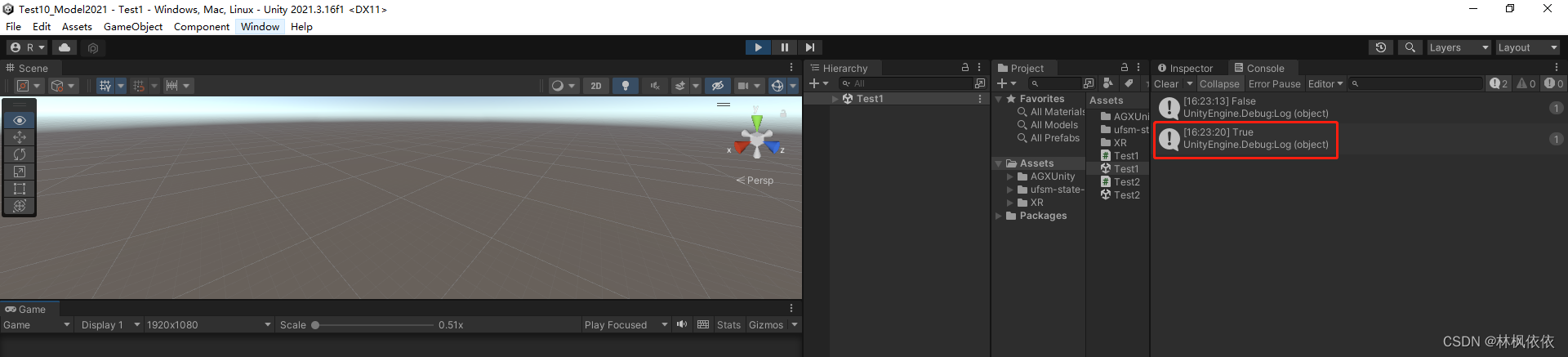Expand the AGXUnity folder in Assets tree

click(x=1010, y=176)
